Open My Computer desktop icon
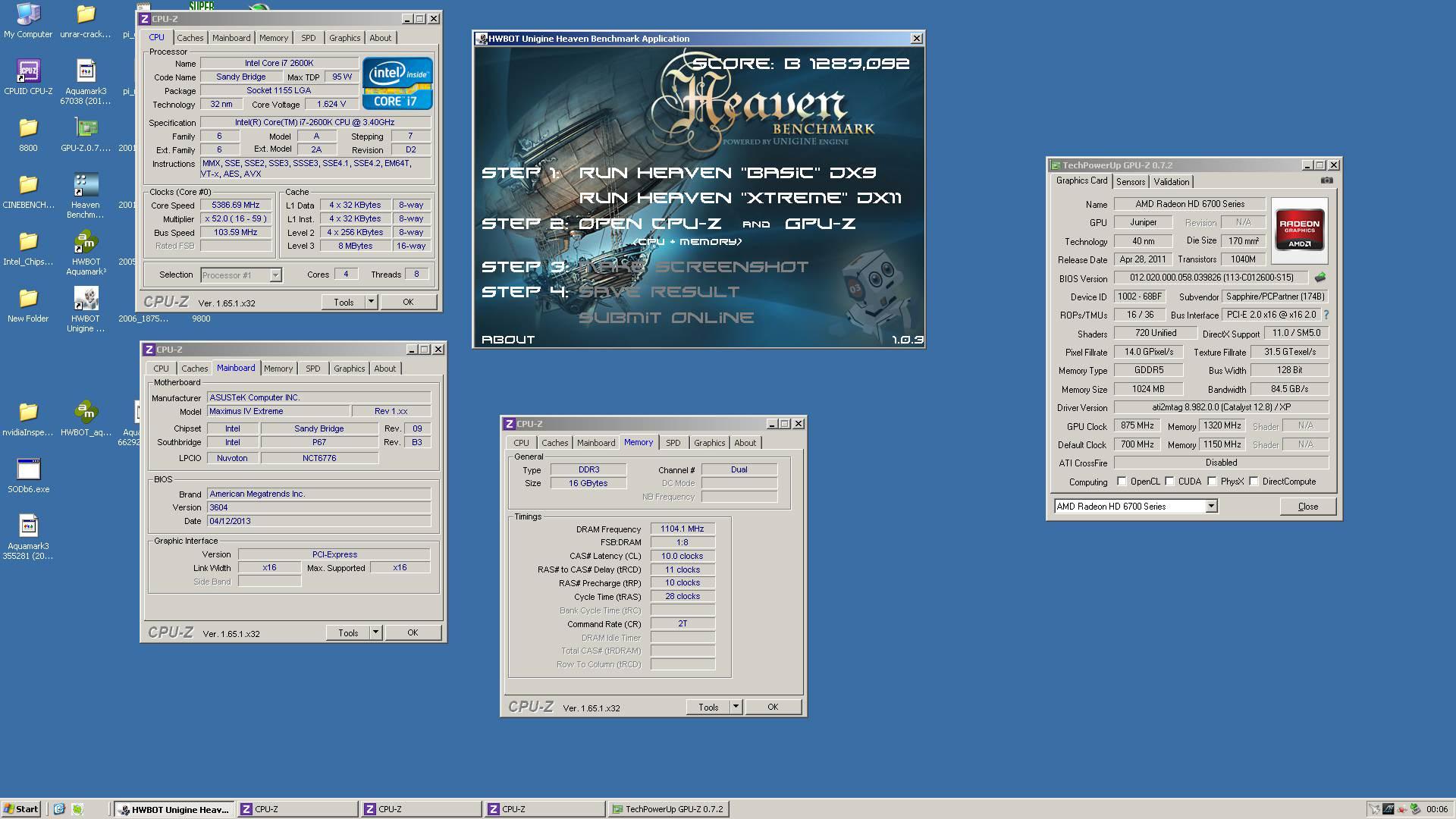This screenshot has width=1456, height=819. pos(28,21)
